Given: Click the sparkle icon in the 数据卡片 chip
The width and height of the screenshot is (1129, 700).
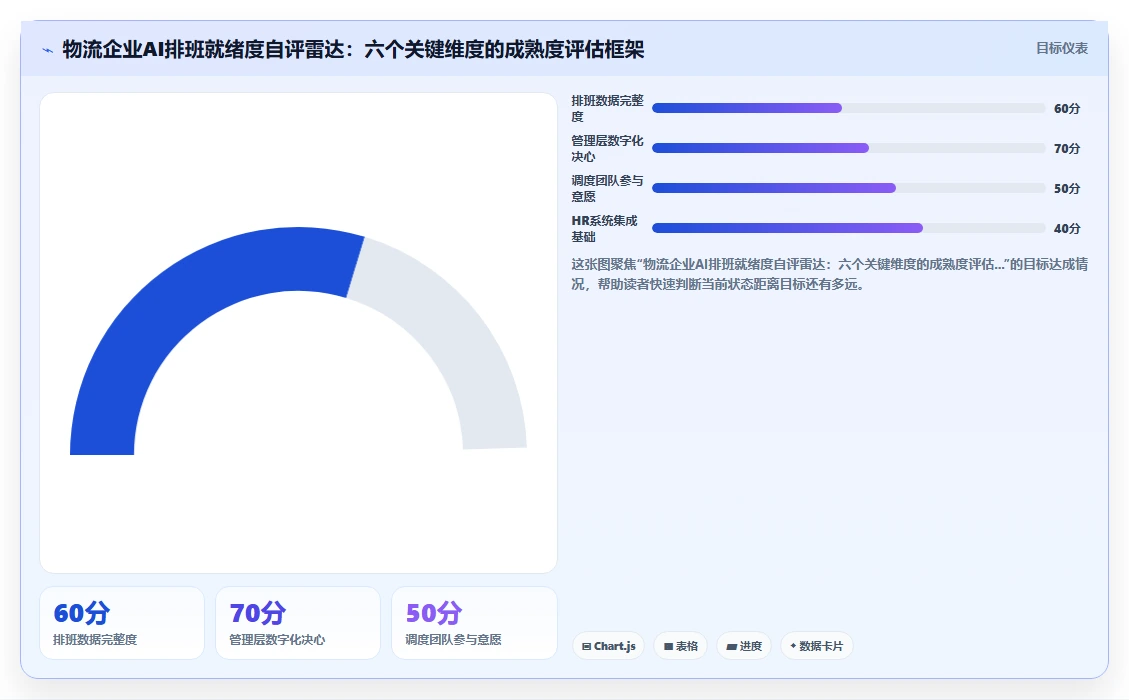Looking at the screenshot, I should [x=793, y=646].
